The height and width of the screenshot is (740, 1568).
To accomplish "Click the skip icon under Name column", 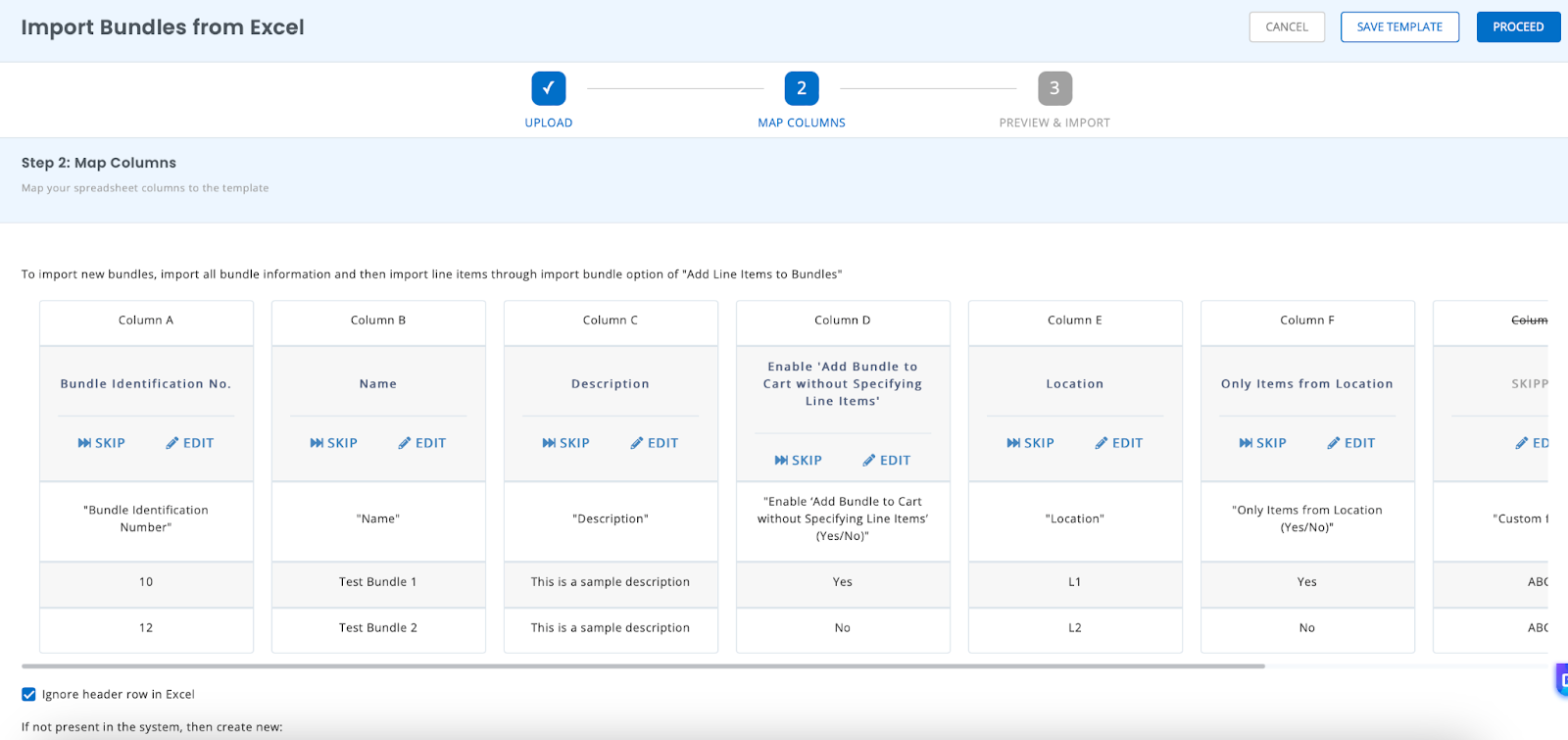I will (x=317, y=443).
